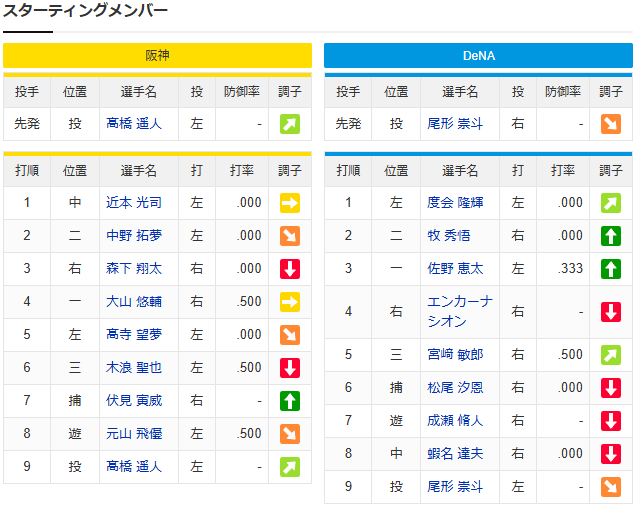635x507 pixels.
Task: Click yellow arrow condition icon for 近本 光司
Action: 290,203
